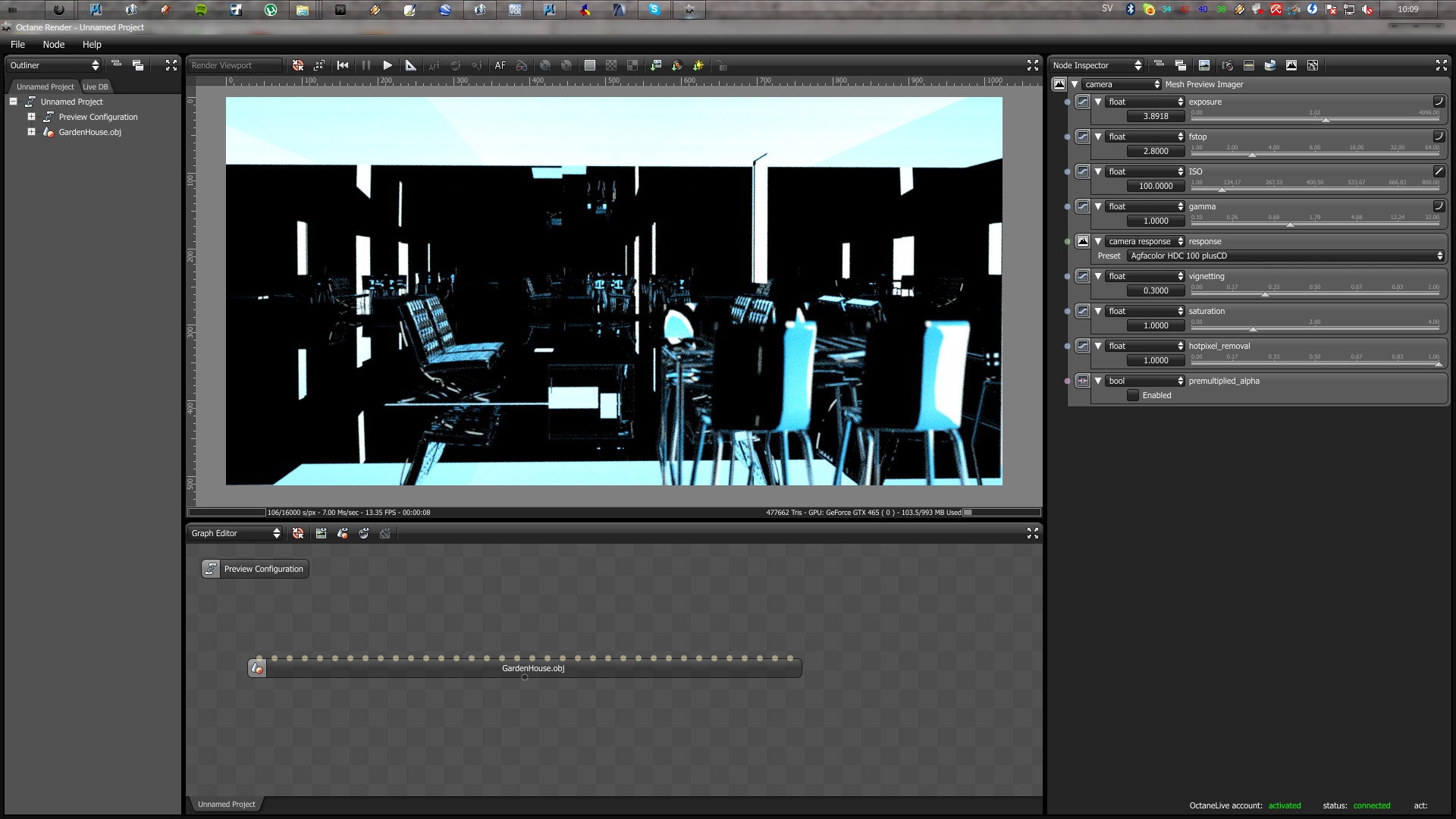Screen dimensions: 1456x819
Task: Open the camera response Preset dropdown
Action: coord(1285,256)
